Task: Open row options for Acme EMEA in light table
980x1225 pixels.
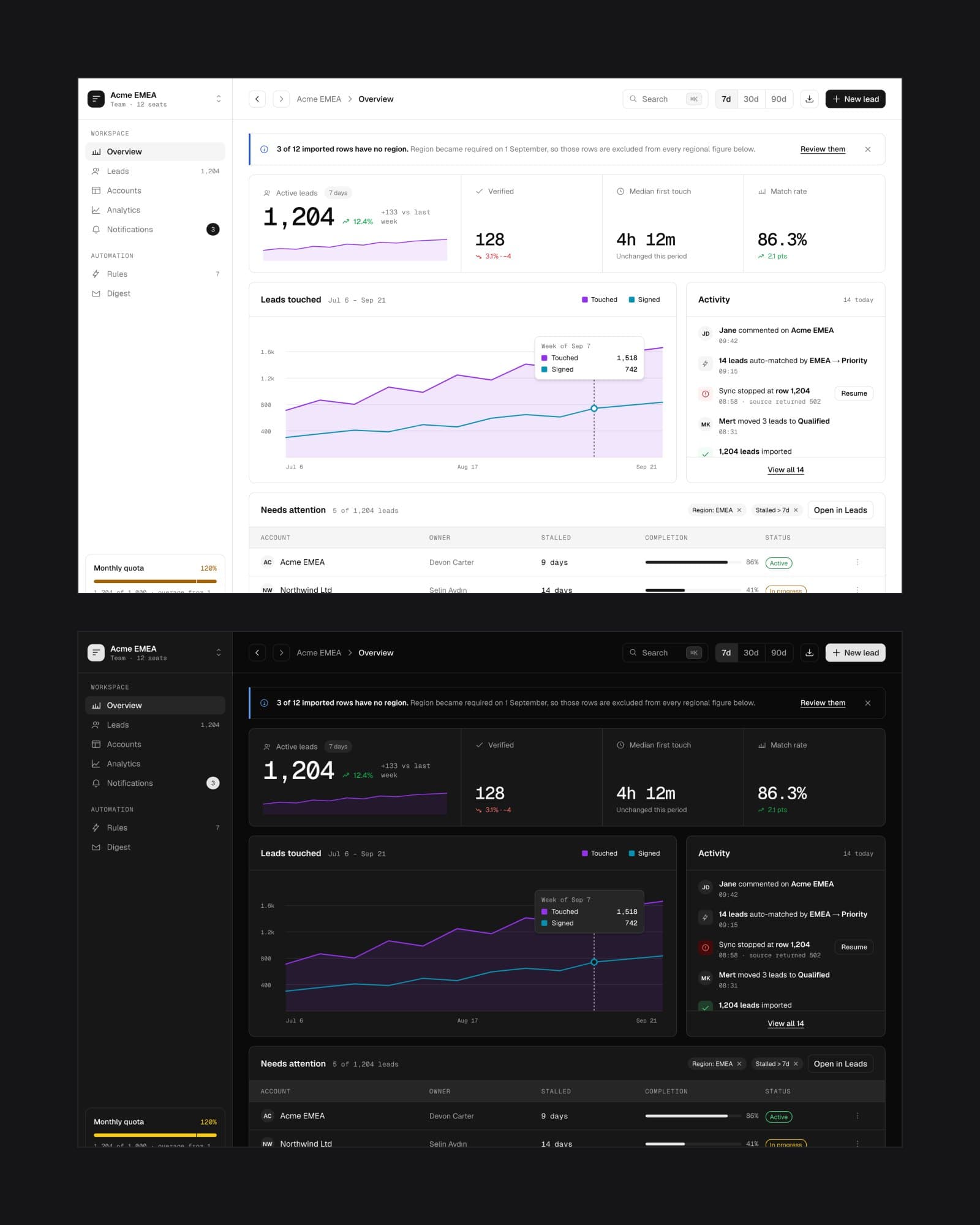Action: pyautogui.click(x=857, y=562)
